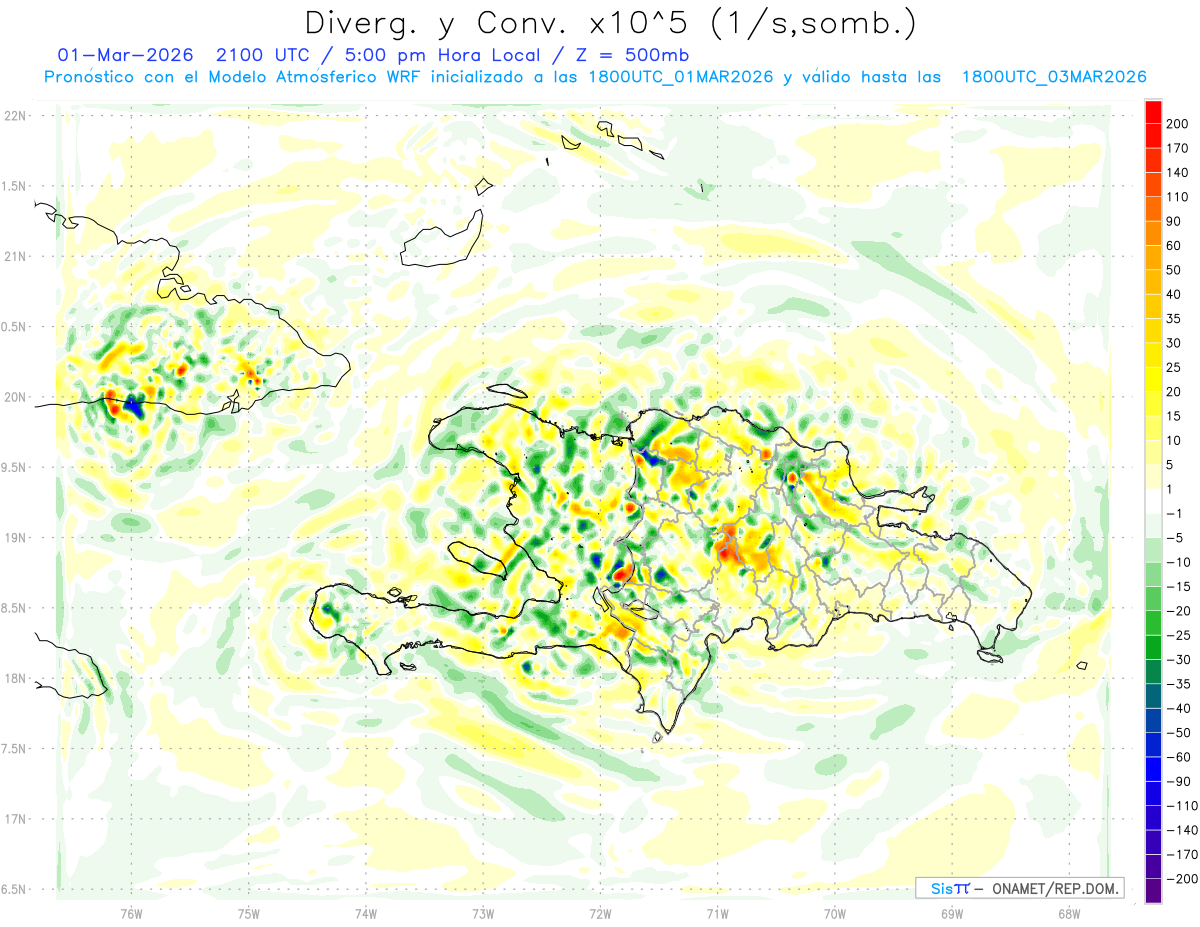
Task: Select the '70W' longitude axis label
Action: [835, 913]
